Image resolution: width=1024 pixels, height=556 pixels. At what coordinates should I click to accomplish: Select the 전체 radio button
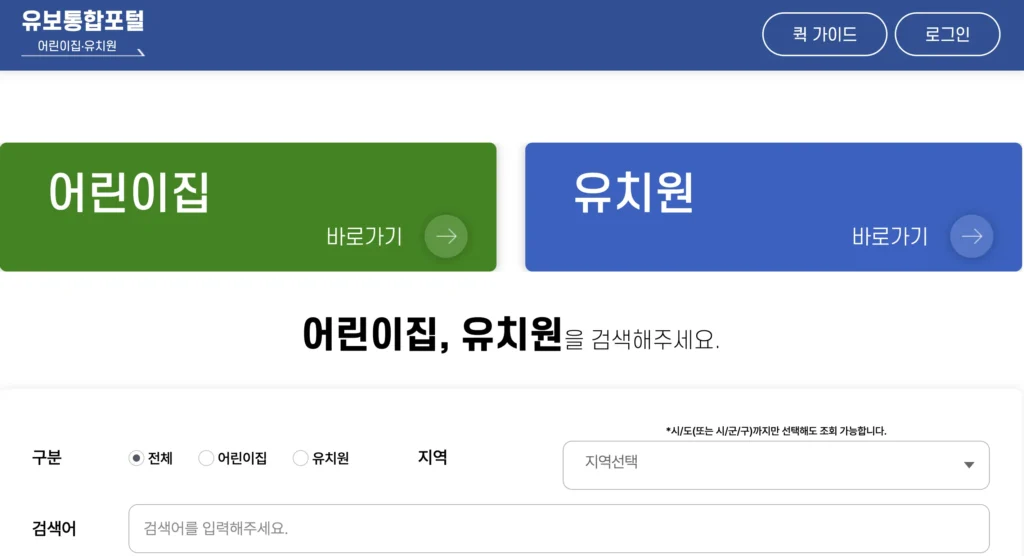(x=136, y=458)
